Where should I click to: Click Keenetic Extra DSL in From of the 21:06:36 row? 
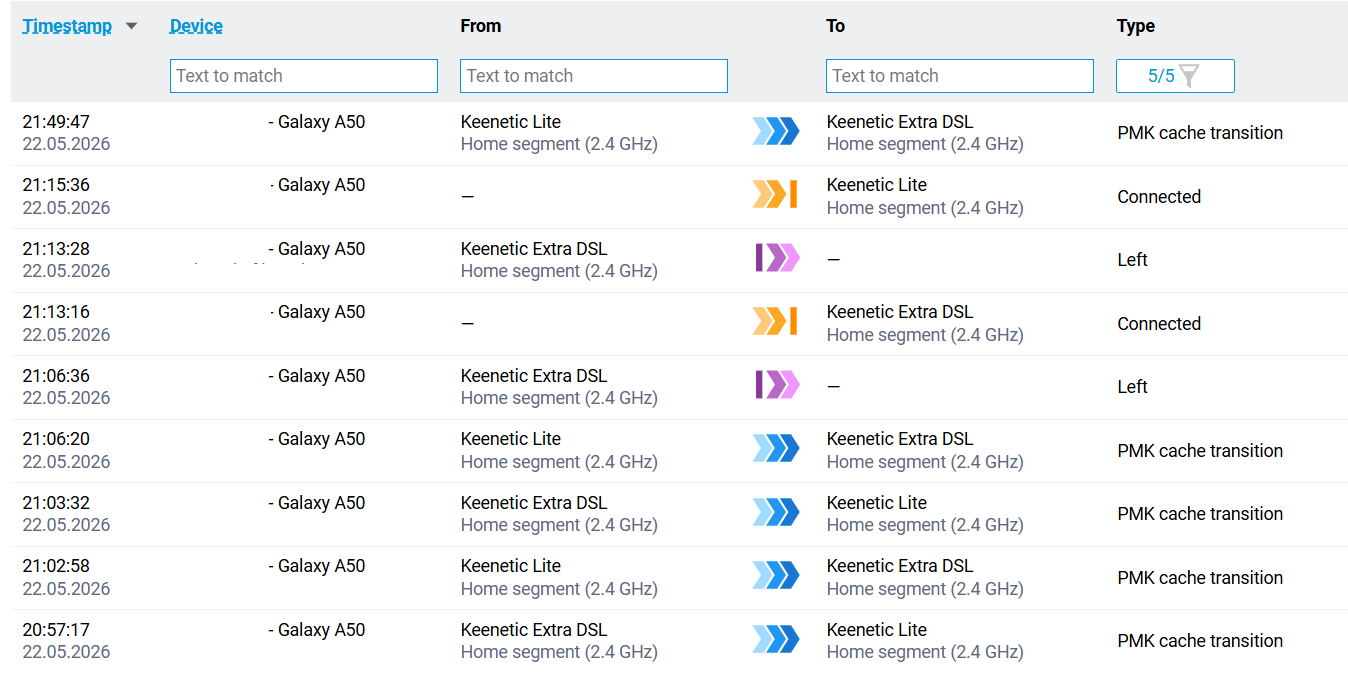(534, 376)
